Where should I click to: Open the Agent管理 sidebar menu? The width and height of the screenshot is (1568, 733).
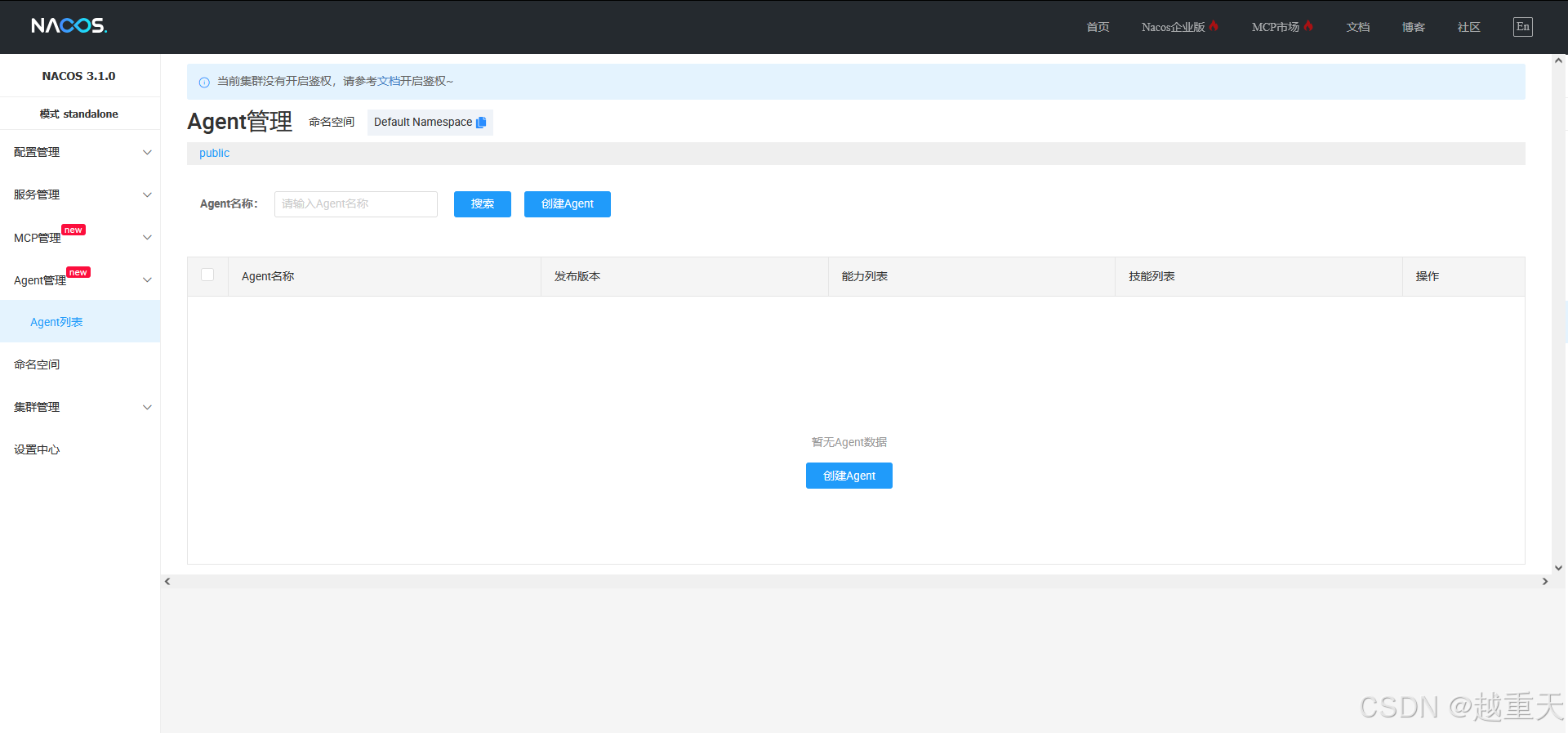80,280
